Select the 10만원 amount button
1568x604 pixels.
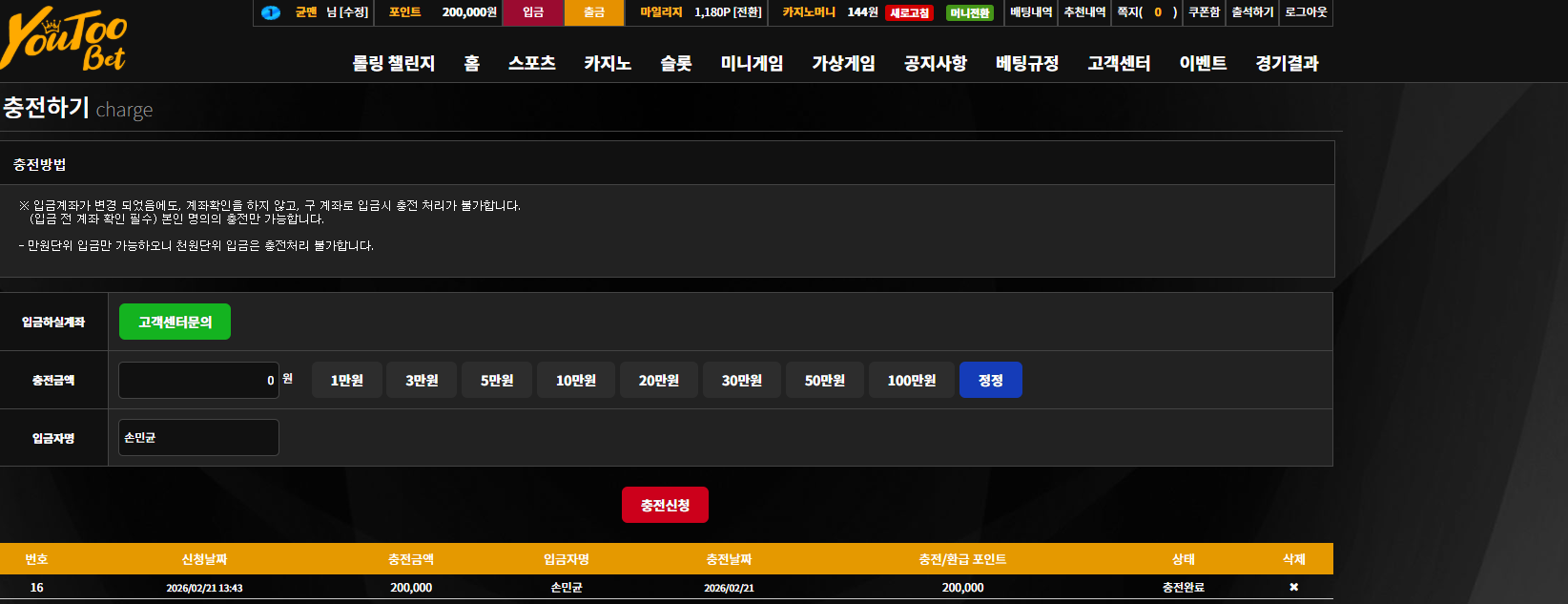576,380
